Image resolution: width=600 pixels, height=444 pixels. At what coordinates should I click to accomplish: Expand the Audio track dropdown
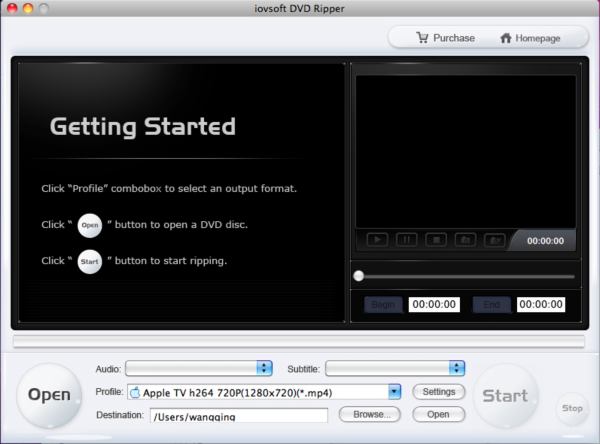(264, 368)
